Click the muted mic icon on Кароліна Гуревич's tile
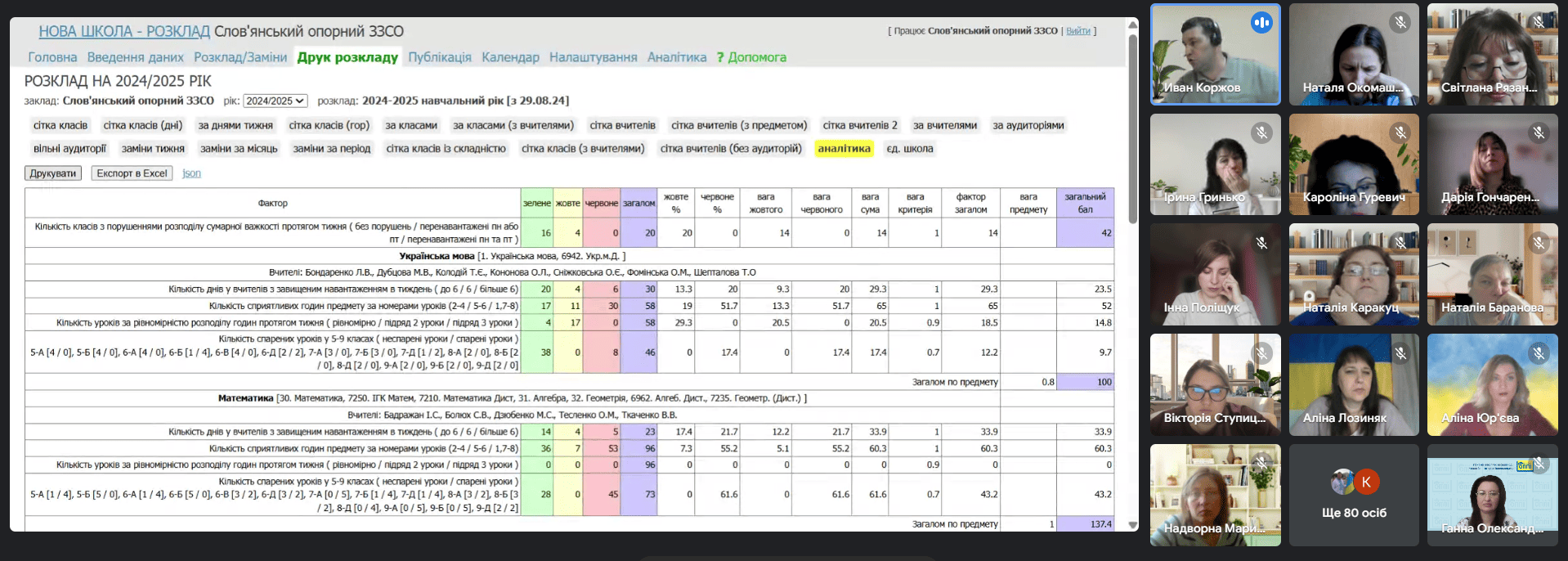The height and width of the screenshot is (561, 1568). 1400,132
